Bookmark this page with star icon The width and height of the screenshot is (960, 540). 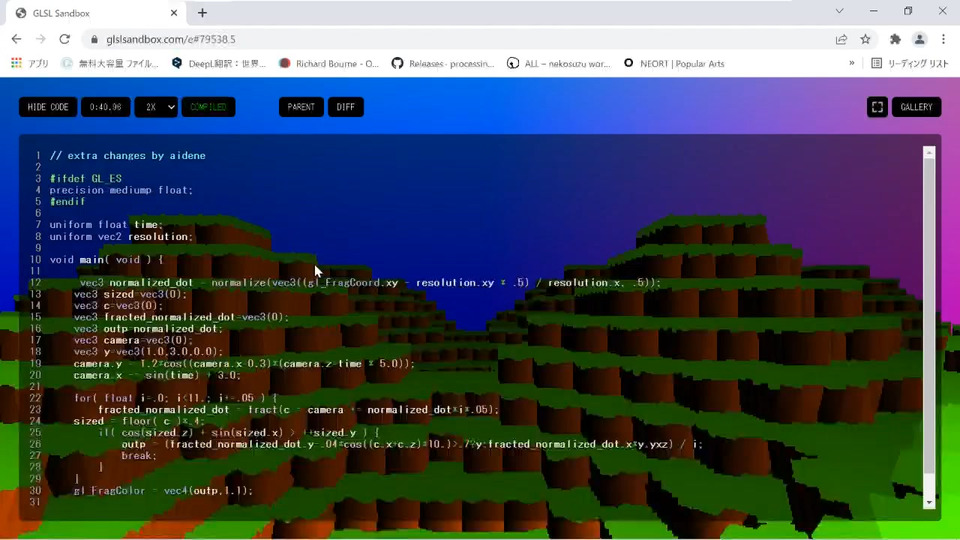(x=865, y=39)
